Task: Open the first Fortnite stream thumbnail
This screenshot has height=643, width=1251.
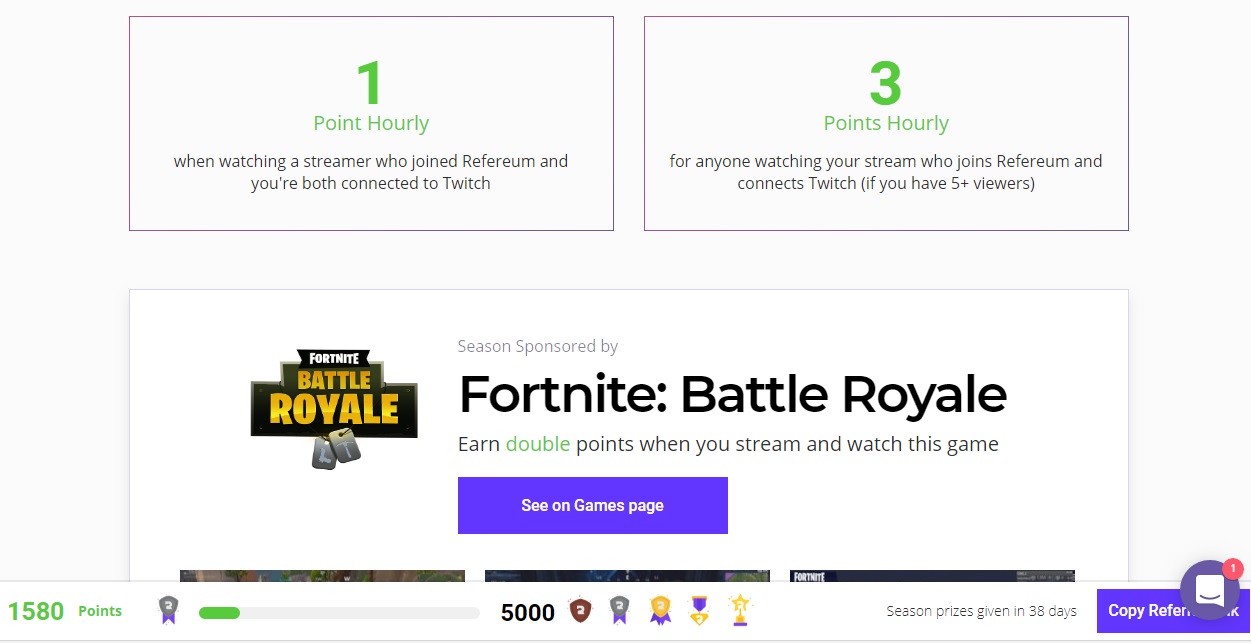Action: click(x=322, y=576)
